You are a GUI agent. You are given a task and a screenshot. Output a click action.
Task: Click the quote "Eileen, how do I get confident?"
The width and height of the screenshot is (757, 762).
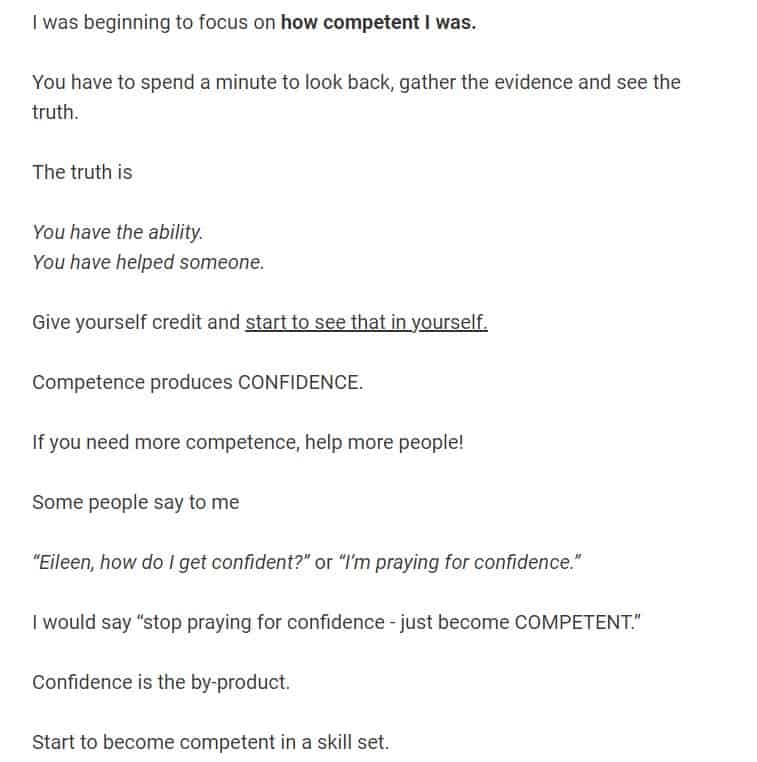(171, 563)
